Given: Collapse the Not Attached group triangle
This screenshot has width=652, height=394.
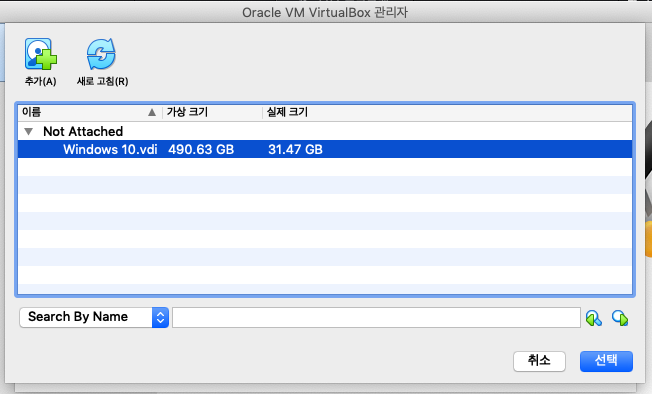Looking at the screenshot, I should tap(28, 132).
